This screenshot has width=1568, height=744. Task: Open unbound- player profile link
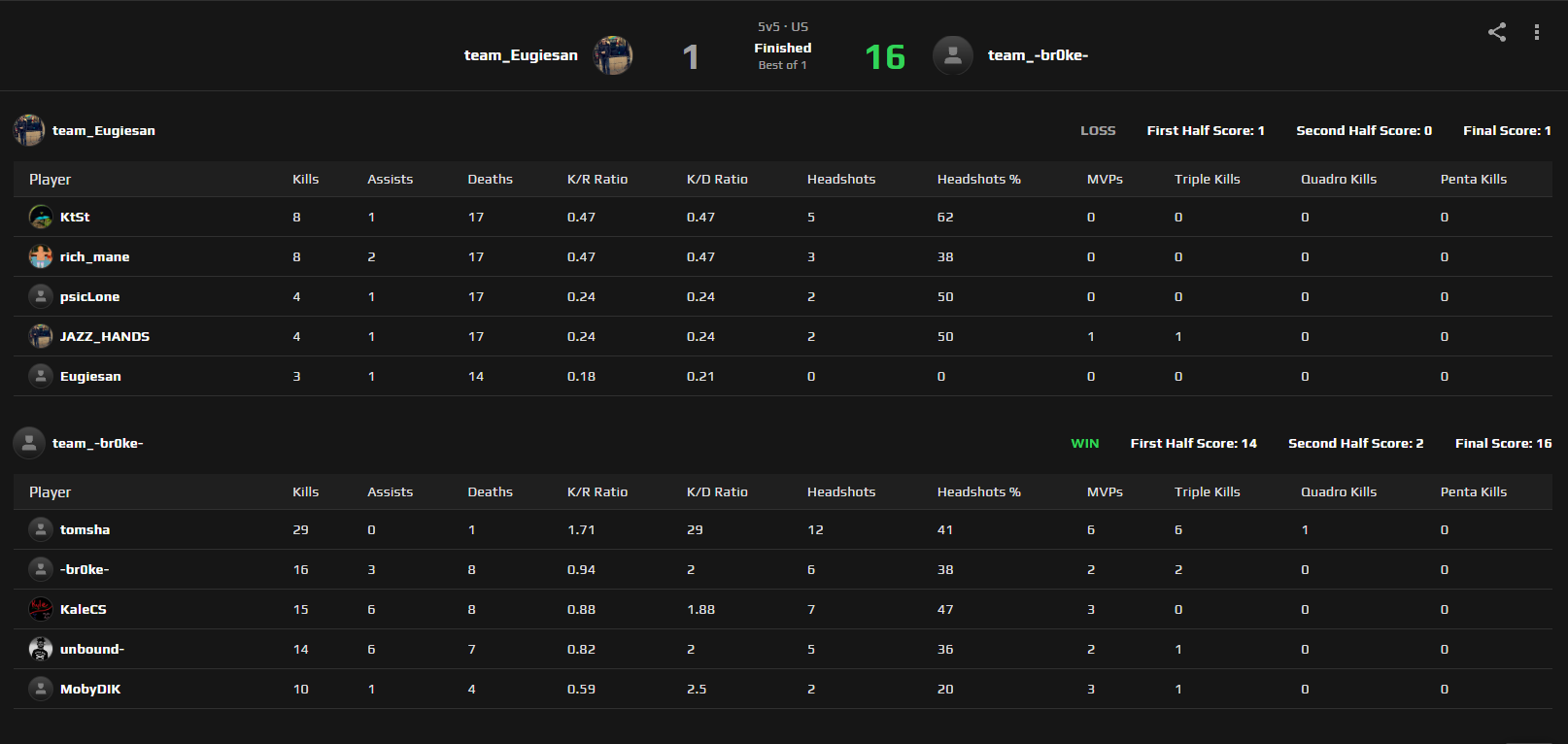92,649
